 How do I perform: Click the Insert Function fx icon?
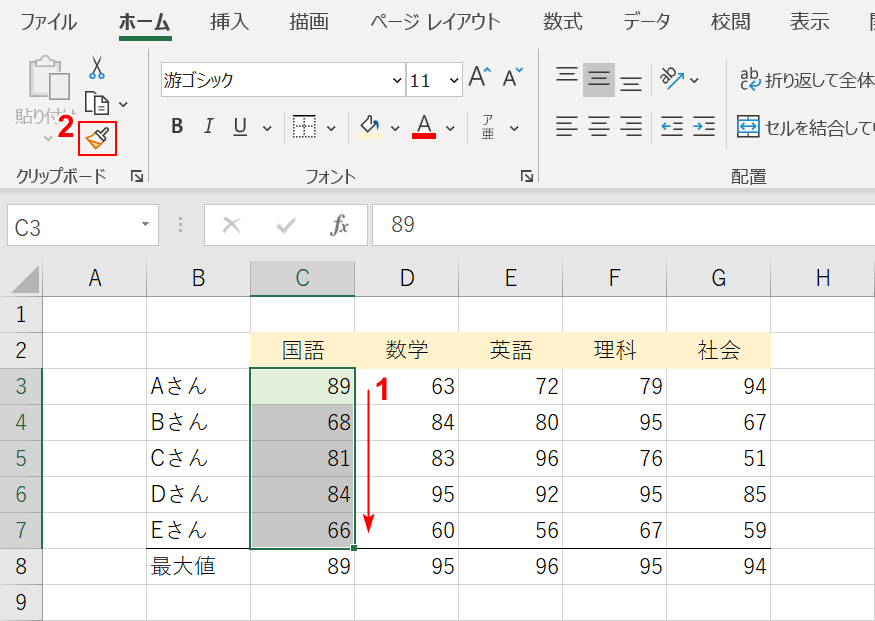[341, 224]
